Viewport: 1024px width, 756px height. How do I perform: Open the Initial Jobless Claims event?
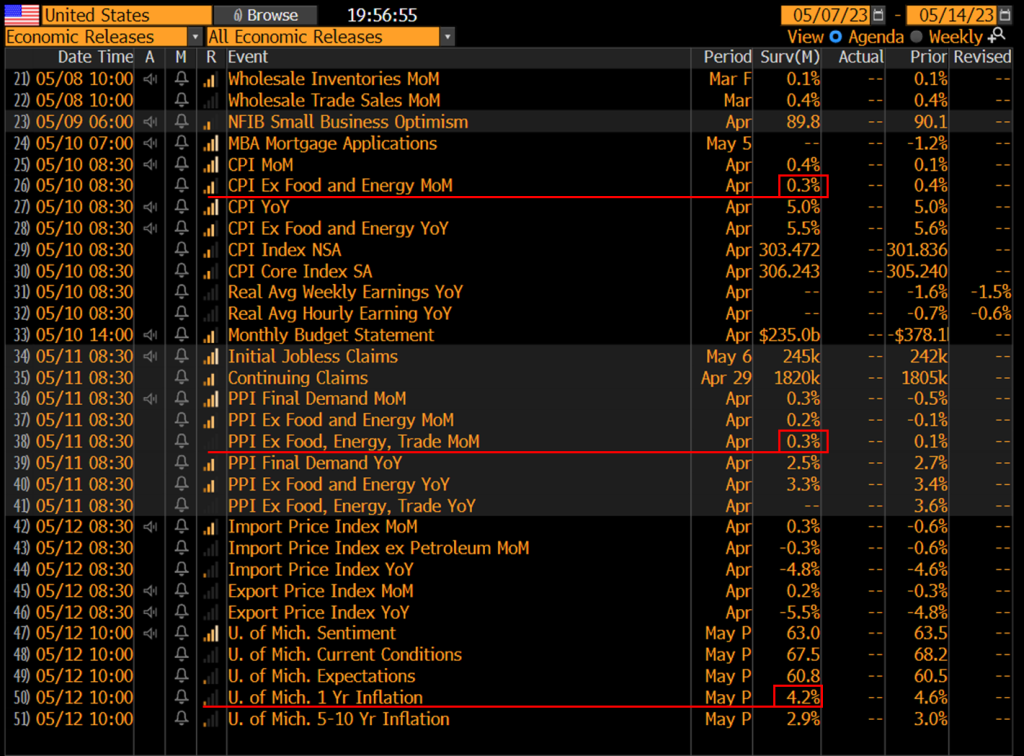click(x=313, y=356)
